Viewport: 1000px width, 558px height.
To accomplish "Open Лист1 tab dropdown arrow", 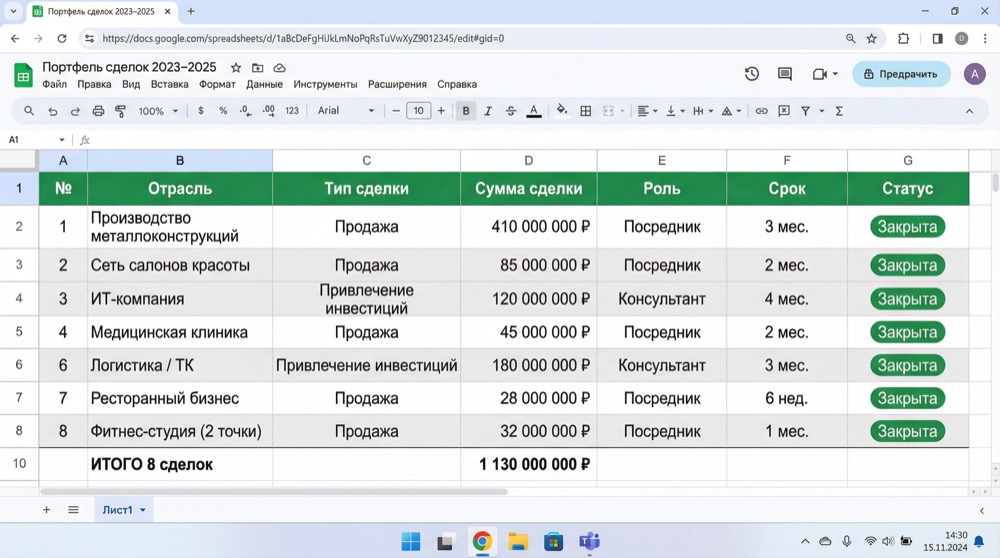I will [x=142, y=510].
